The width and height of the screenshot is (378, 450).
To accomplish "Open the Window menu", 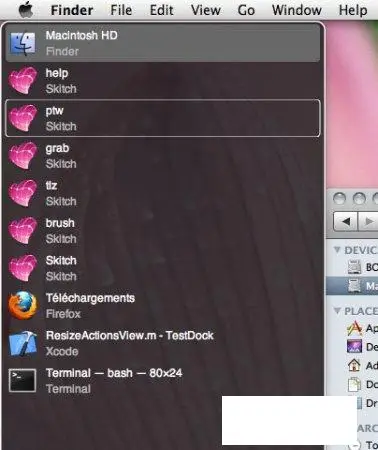I will point(296,10).
